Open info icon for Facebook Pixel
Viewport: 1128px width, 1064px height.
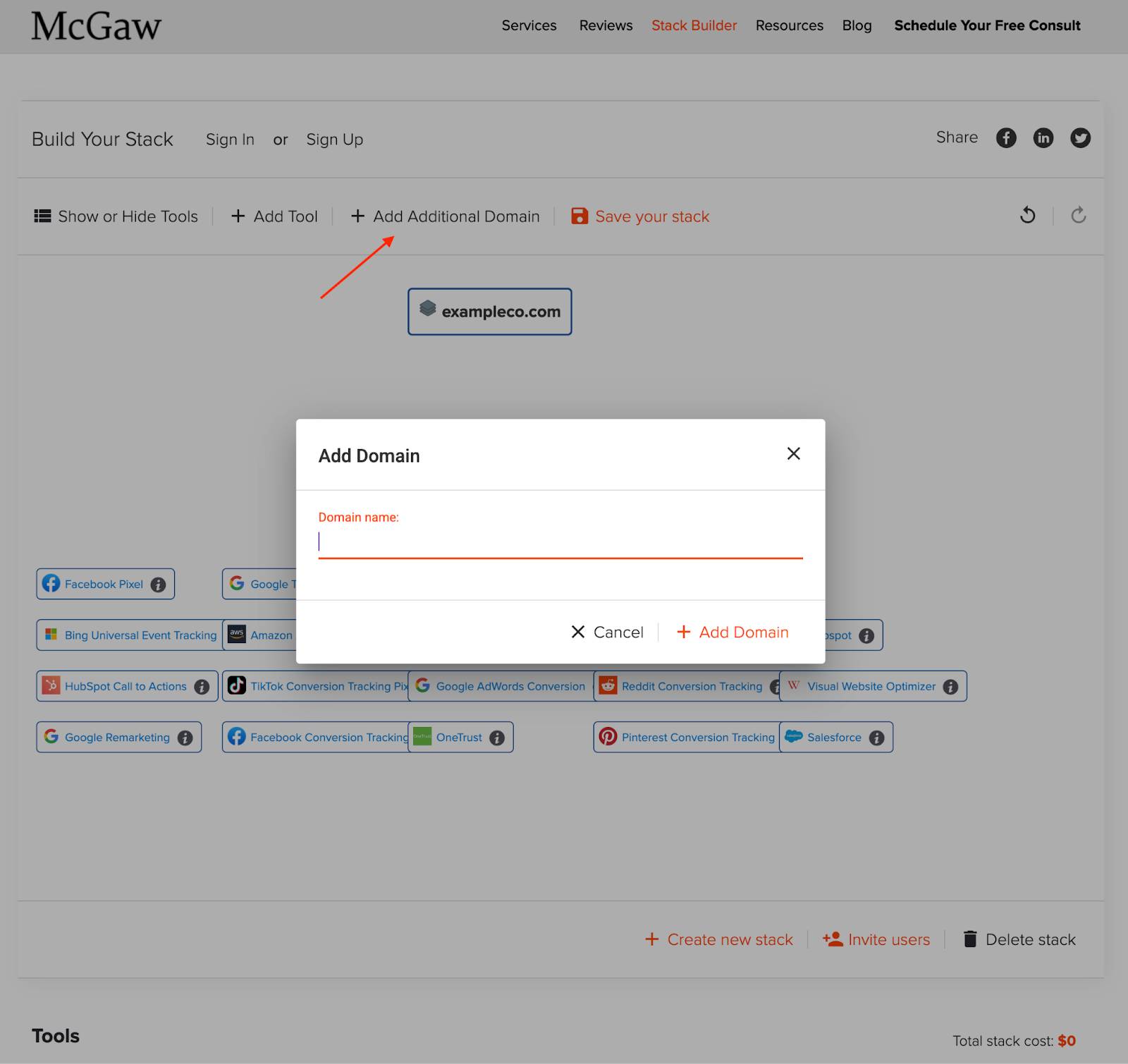159,585
